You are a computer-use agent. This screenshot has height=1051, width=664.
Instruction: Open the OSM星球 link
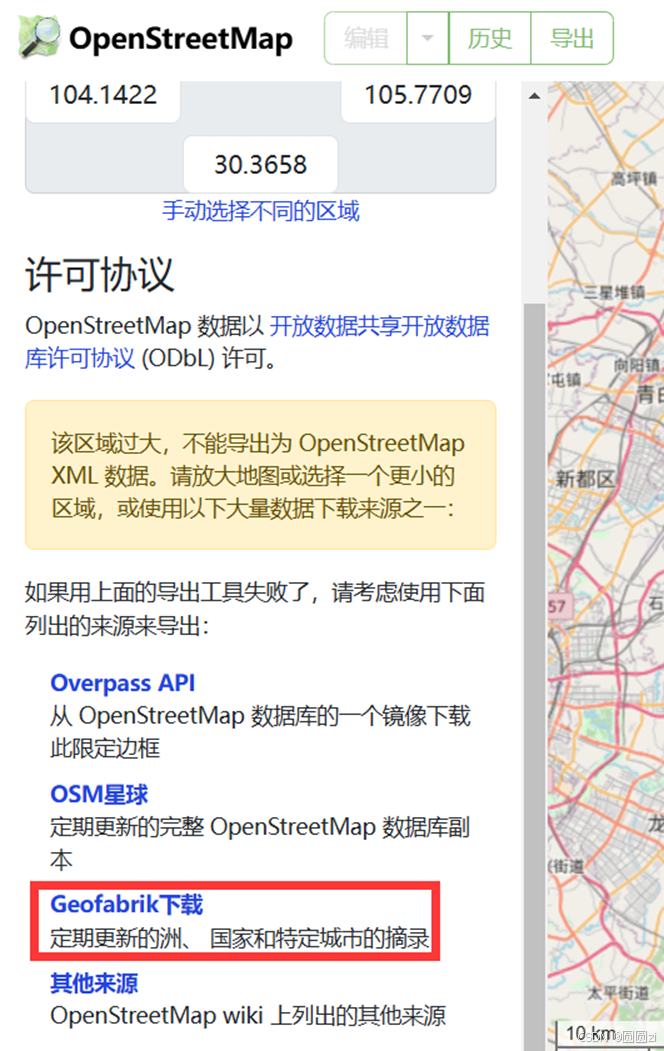click(99, 794)
